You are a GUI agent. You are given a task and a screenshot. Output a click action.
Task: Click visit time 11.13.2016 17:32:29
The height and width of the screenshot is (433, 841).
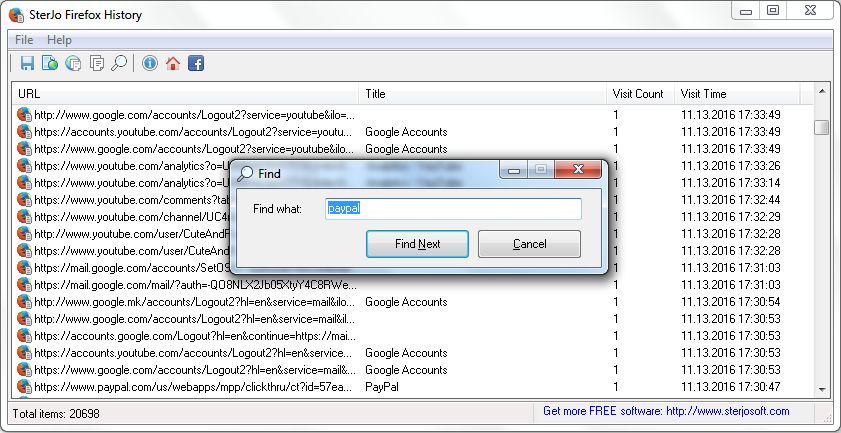731,217
